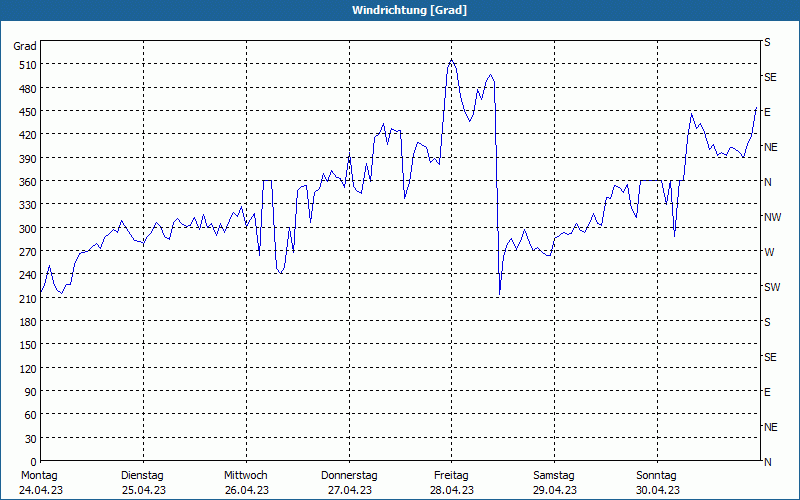Click the W compass direction label

point(769,252)
